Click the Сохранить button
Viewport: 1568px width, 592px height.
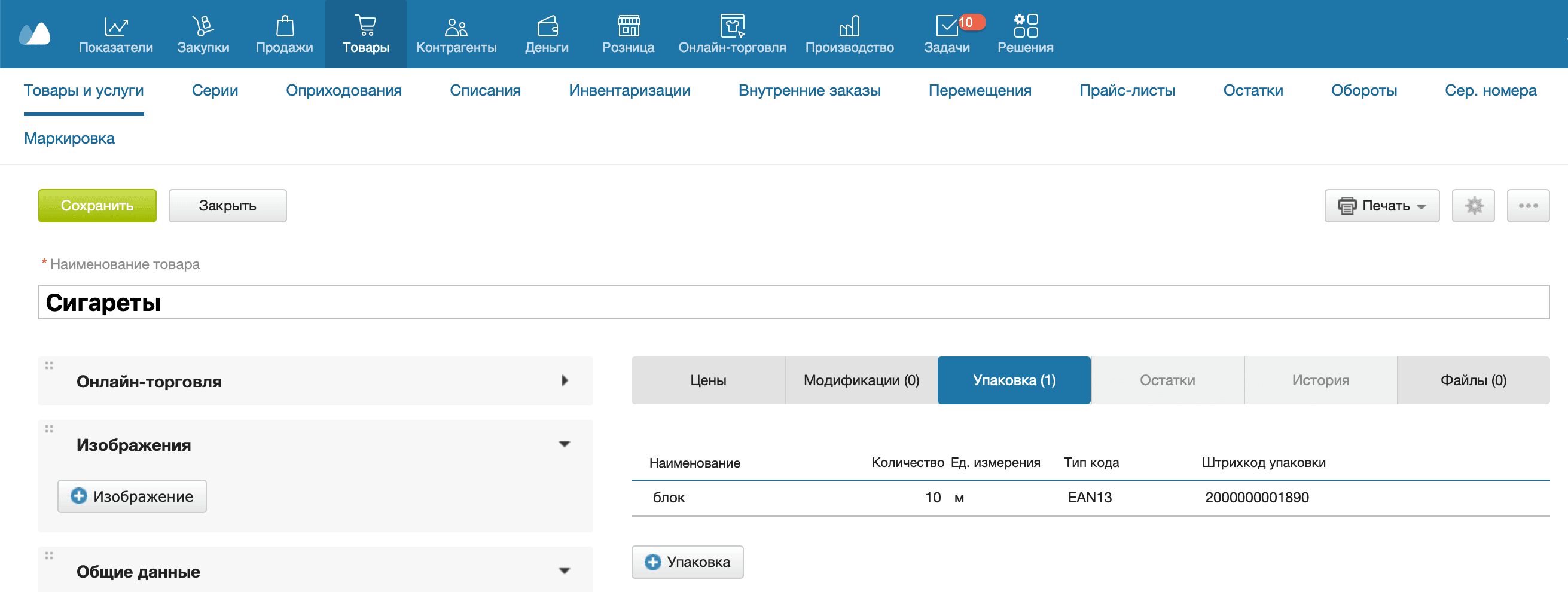click(97, 206)
